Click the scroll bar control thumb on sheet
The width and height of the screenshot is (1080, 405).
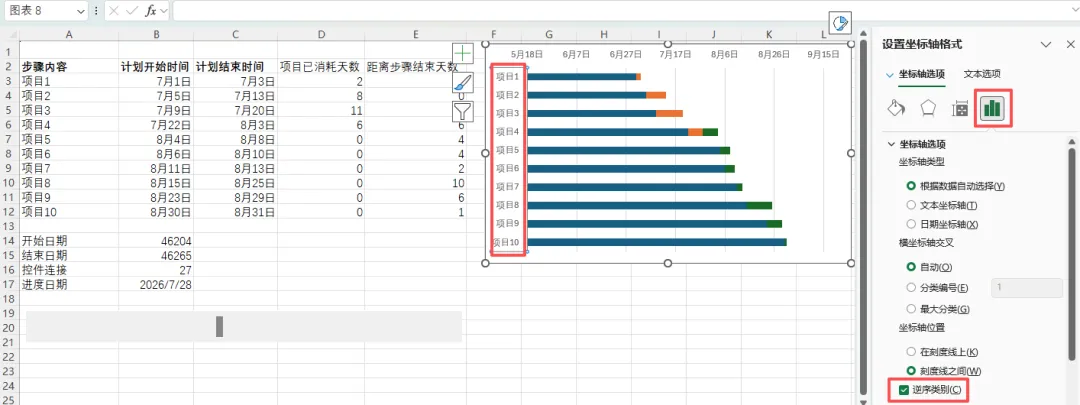pyautogui.click(x=220, y=326)
